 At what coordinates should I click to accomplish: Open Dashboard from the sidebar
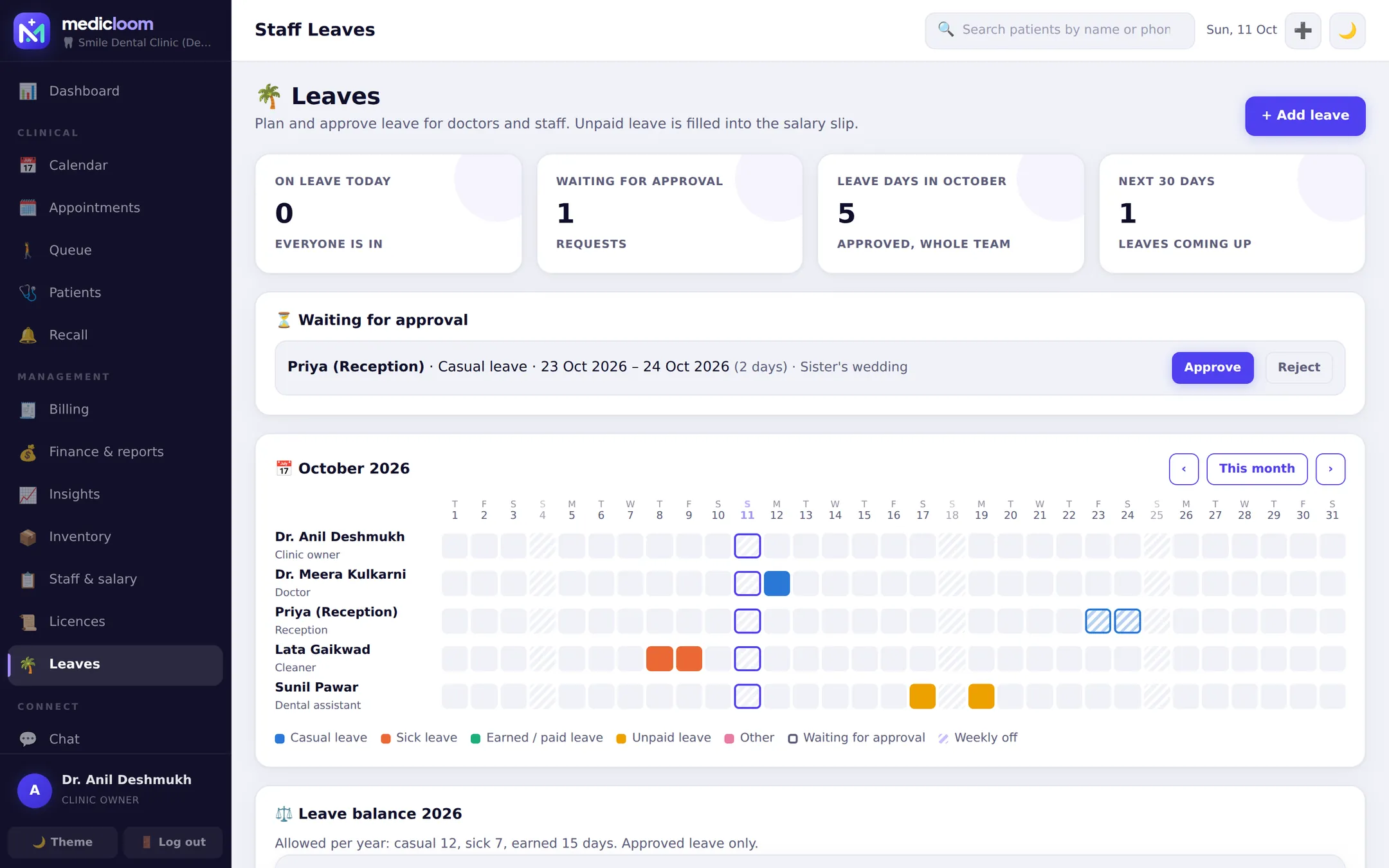[116, 91]
